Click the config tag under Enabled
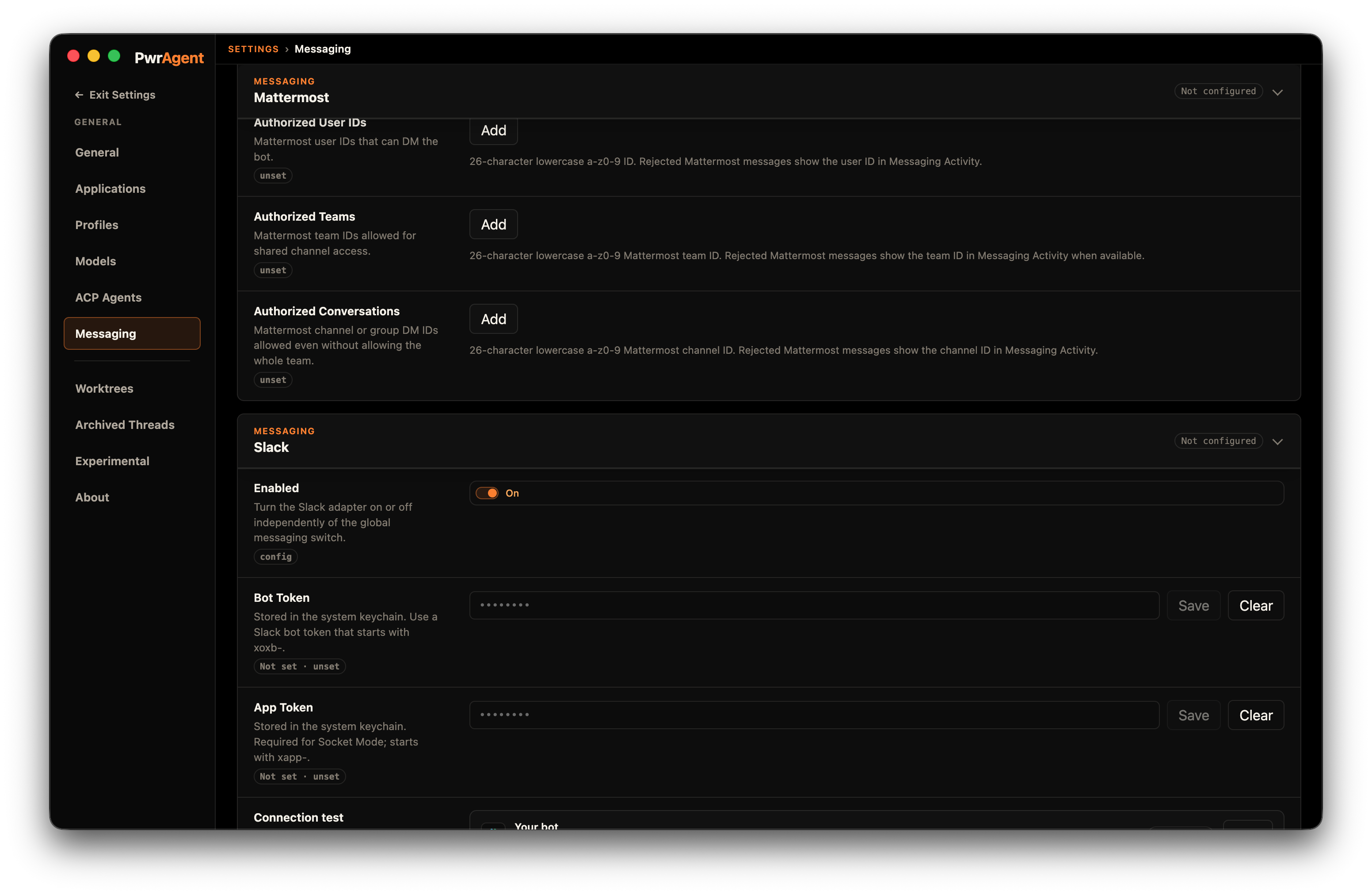 [275, 557]
